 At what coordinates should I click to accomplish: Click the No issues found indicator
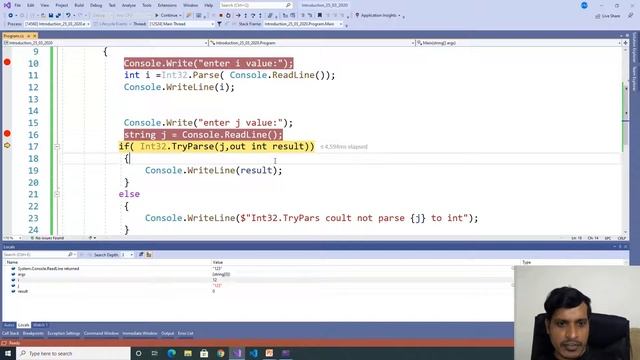pyautogui.click(x=47, y=238)
